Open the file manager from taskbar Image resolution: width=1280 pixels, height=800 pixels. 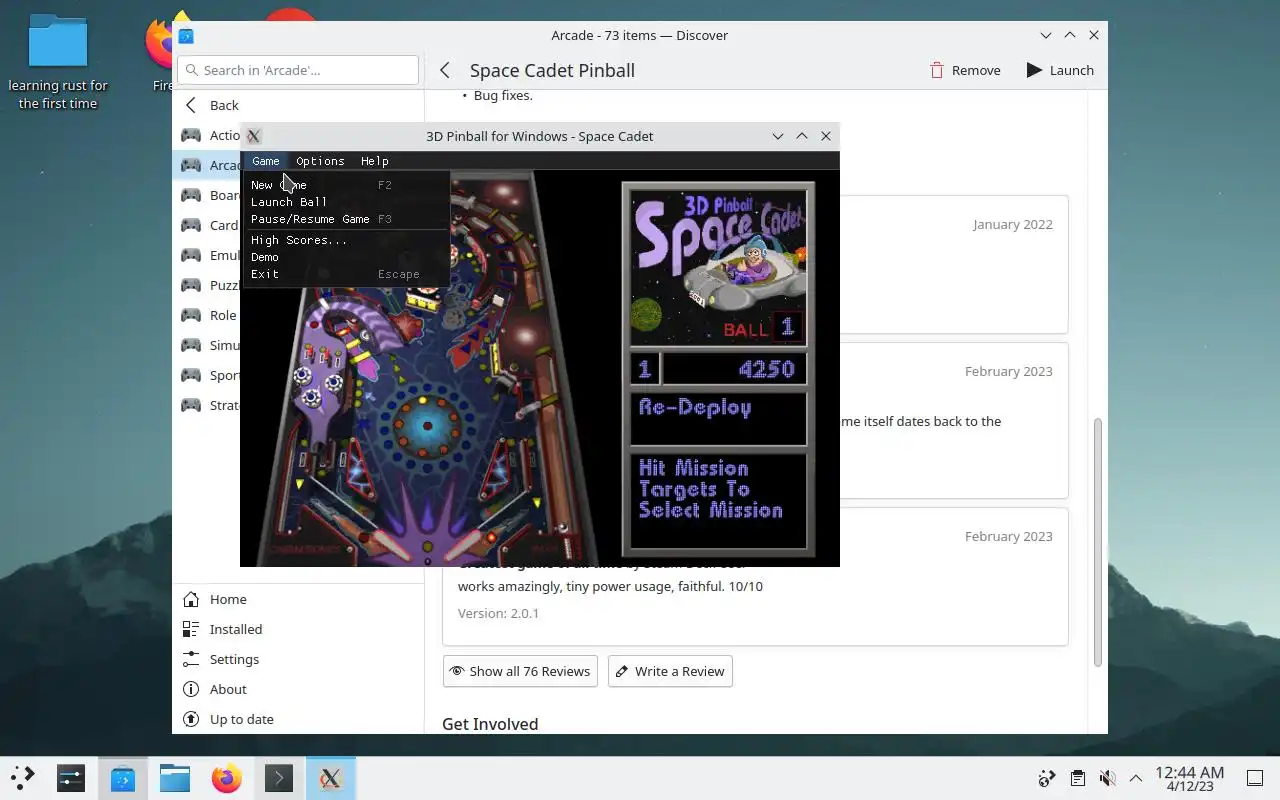[175, 778]
